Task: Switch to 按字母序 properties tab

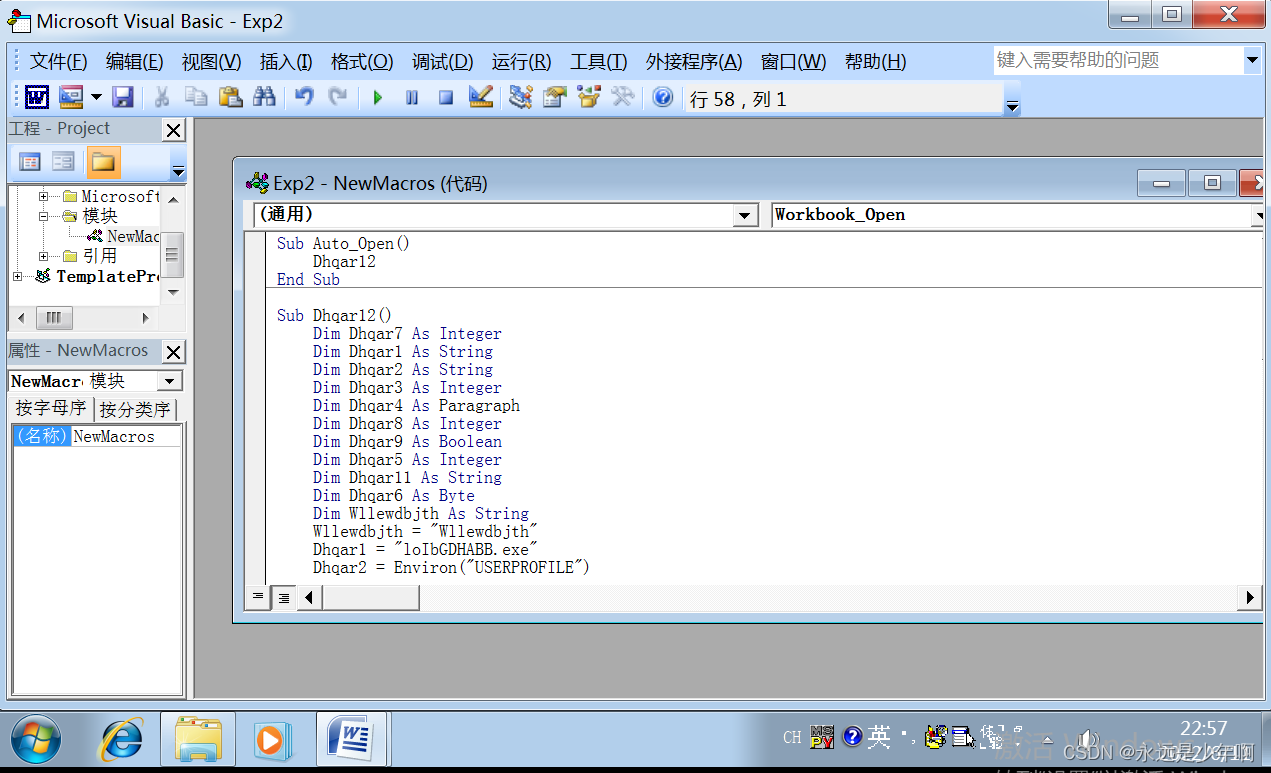Action: click(51, 409)
